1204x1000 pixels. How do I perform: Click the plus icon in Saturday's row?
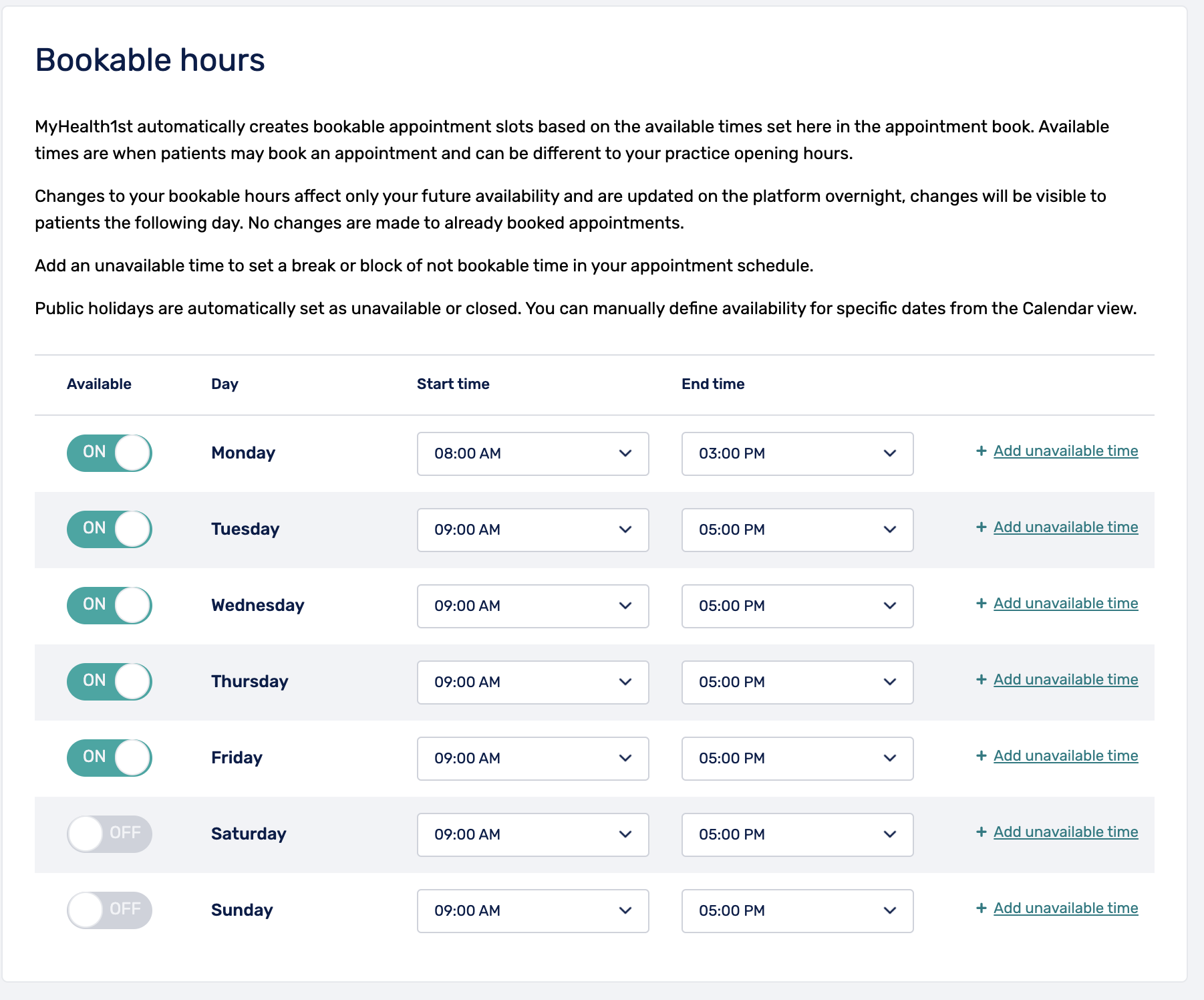[981, 832]
